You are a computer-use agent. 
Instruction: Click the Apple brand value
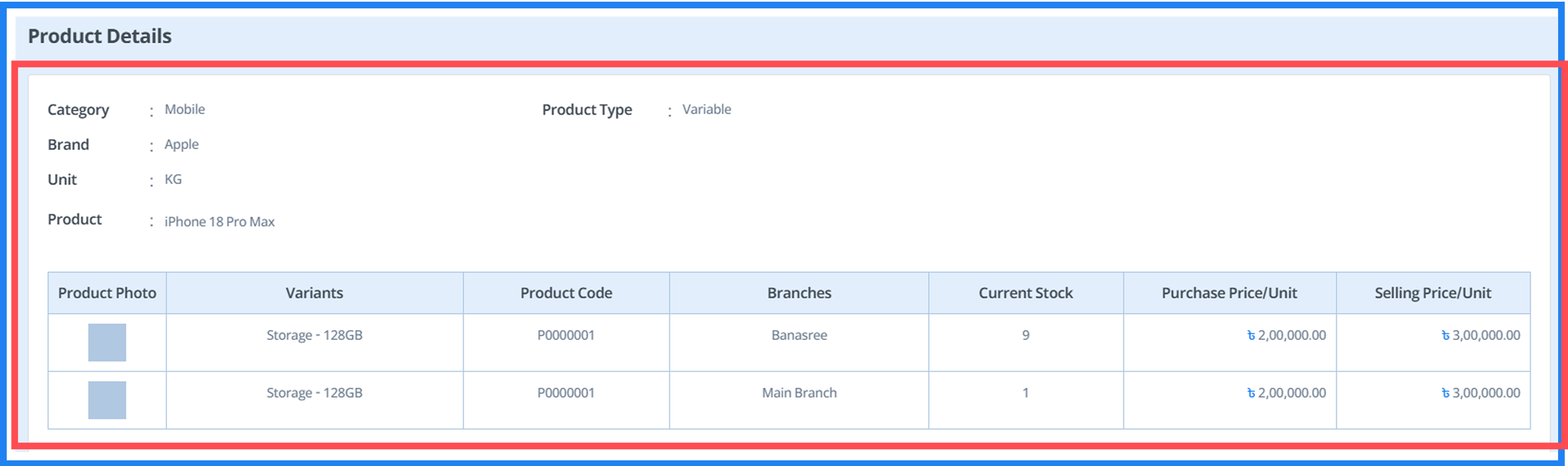tap(181, 145)
